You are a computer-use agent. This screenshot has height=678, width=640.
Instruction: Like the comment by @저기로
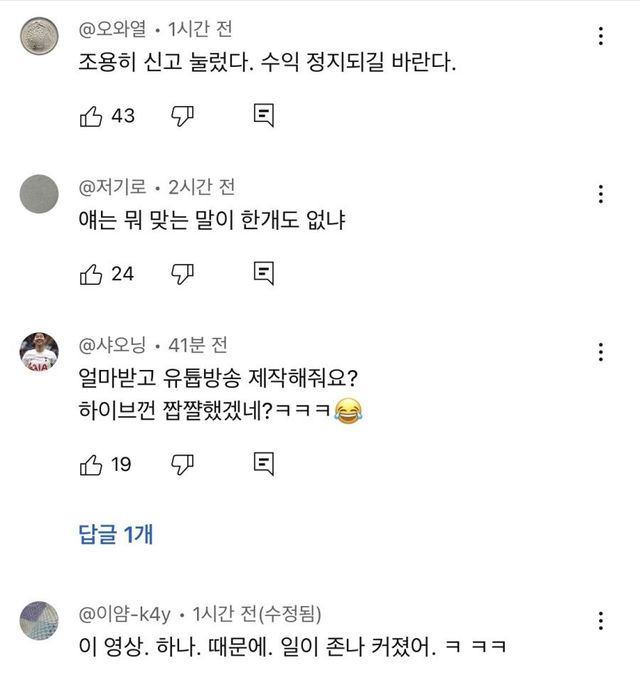(x=91, y=272)
